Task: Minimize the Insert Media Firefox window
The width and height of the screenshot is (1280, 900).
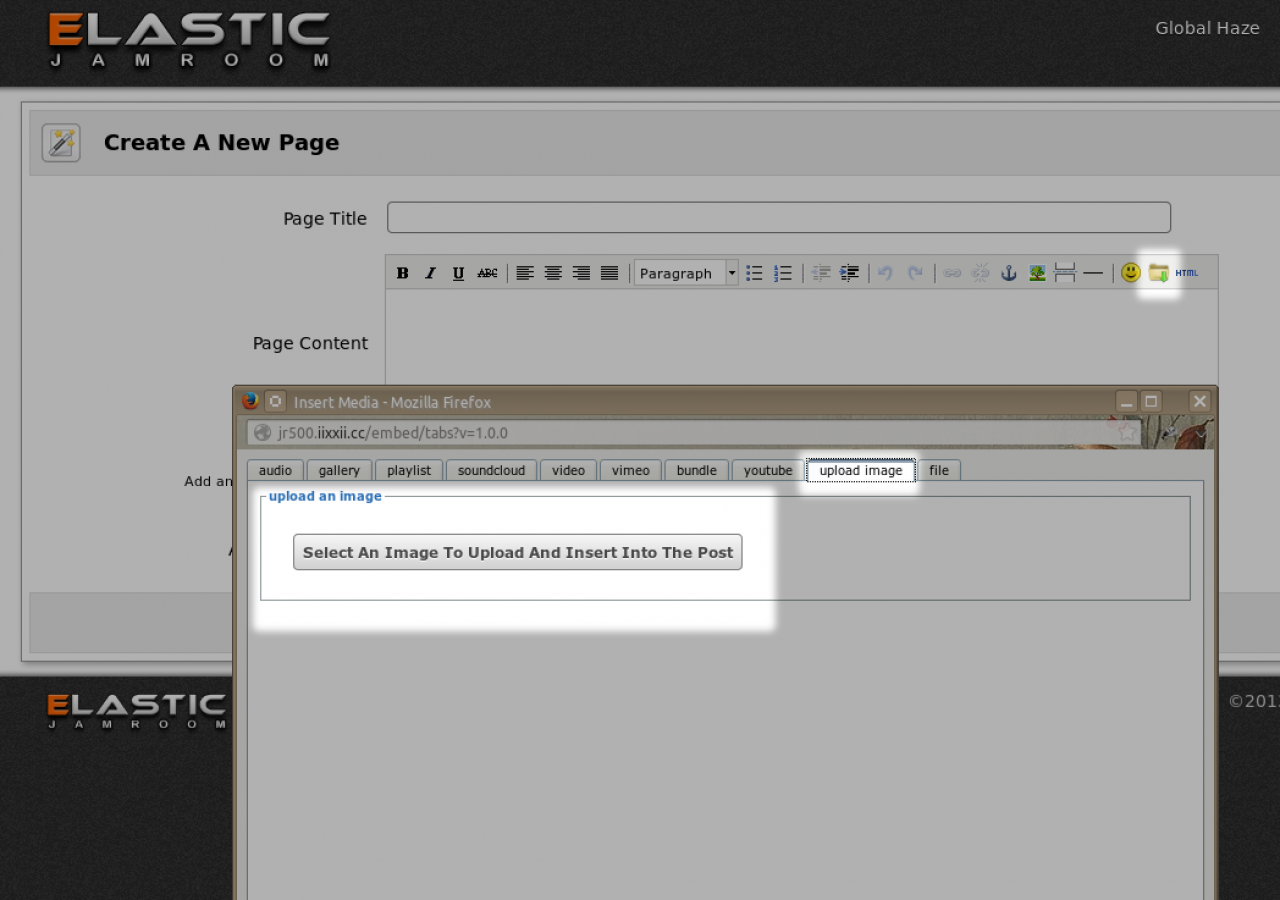Action: point(1127,401)
